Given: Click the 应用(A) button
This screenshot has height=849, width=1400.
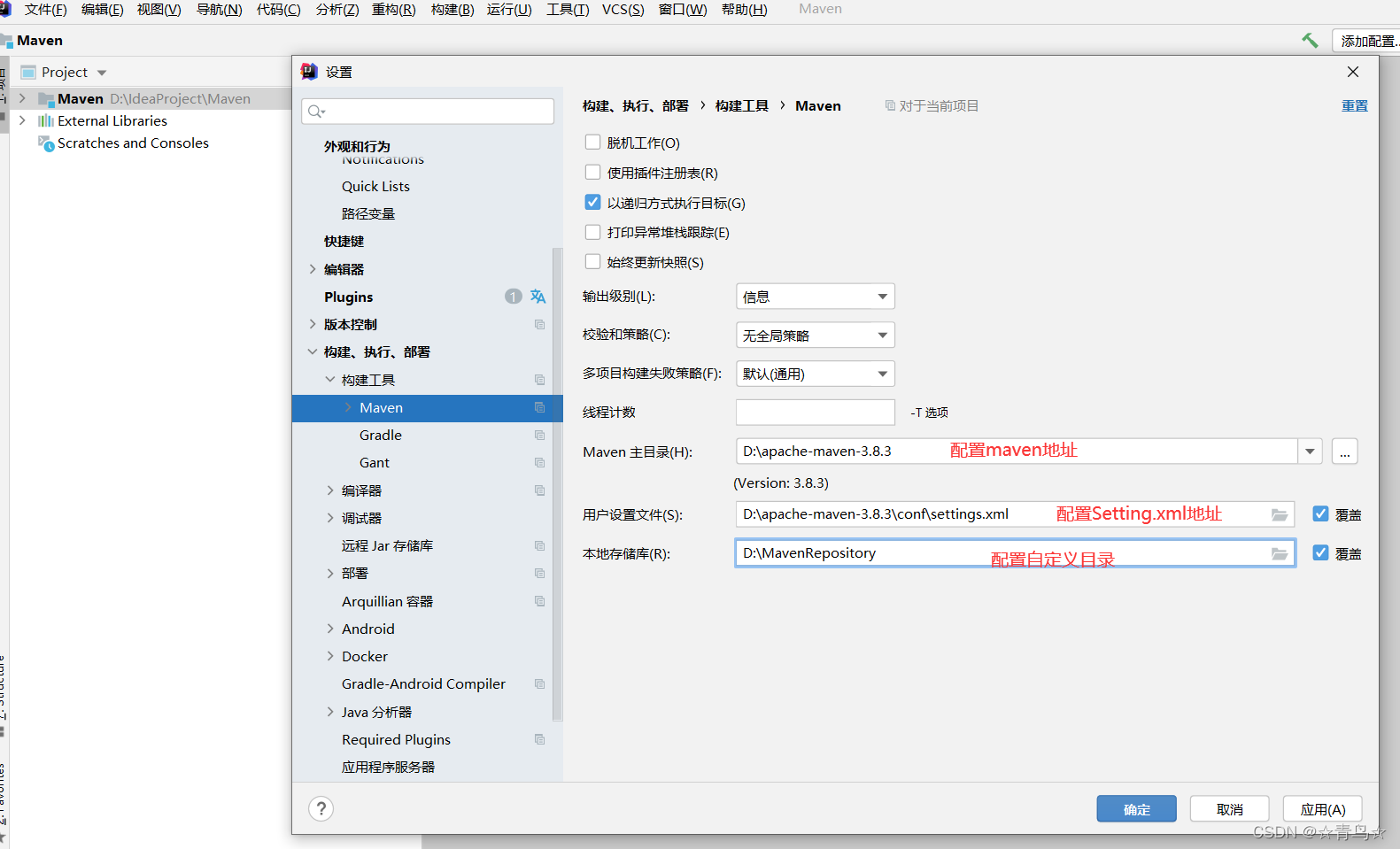Looking at the screenshot, I should pyautogui.click(x=1323, y=809).
